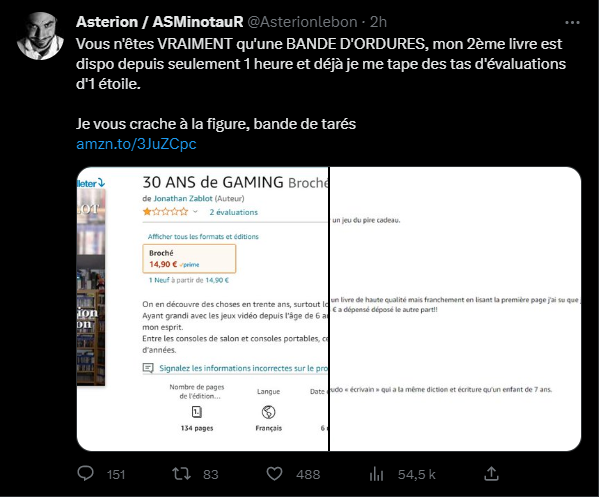Click Signalez les informations incorrectes link
The image size is (599, 497).
[243, 368]
